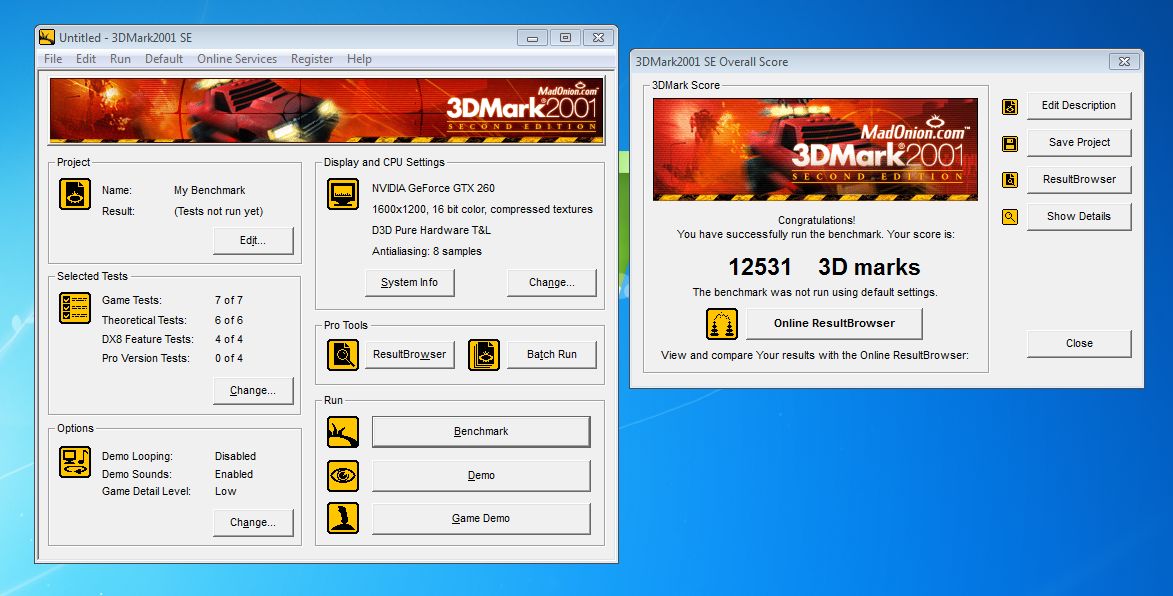
Task: Click the 3DMark2001 SE title bar app icon
Action: [46, 37]
